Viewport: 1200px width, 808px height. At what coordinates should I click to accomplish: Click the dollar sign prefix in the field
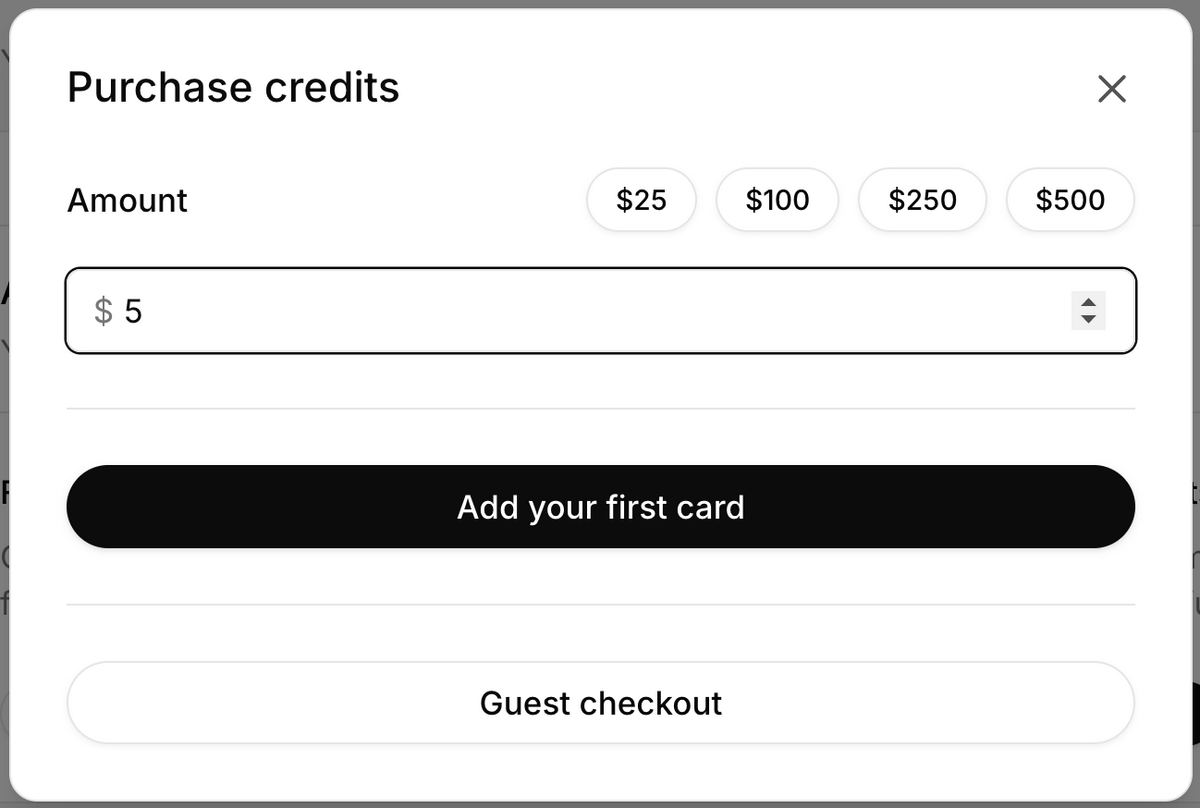point(103,311)
